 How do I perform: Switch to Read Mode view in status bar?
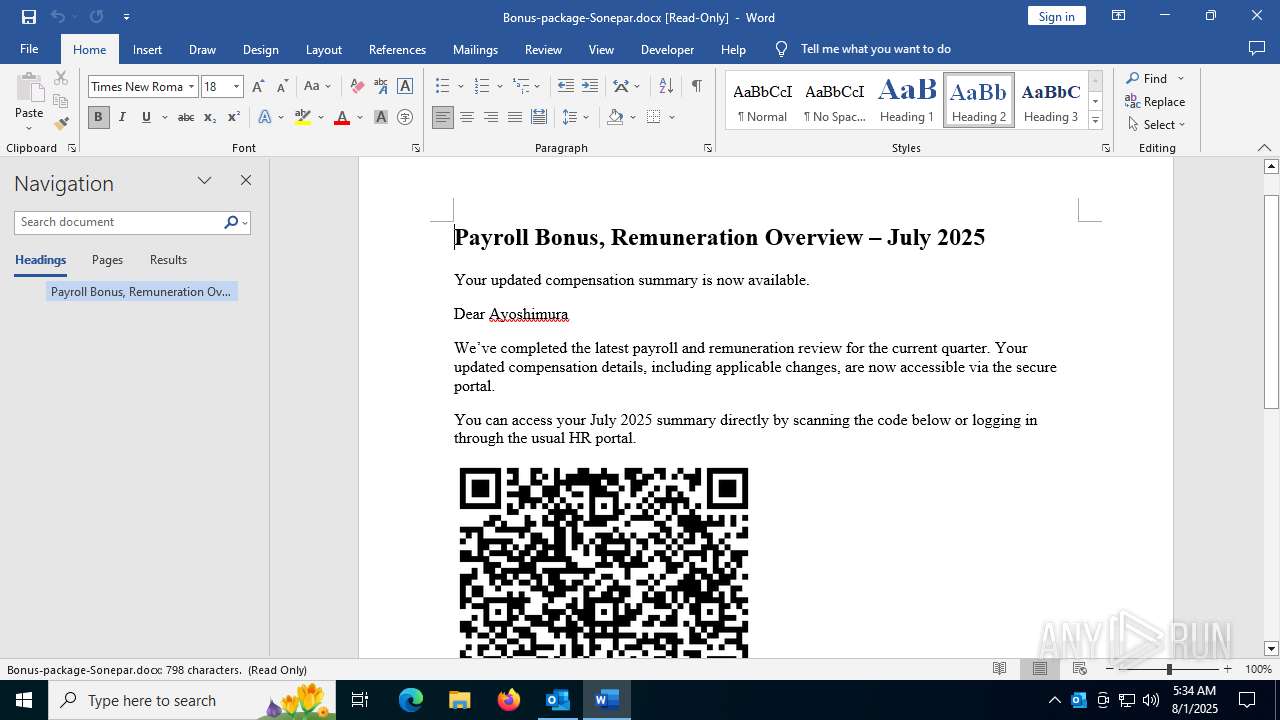click(999, 669)
